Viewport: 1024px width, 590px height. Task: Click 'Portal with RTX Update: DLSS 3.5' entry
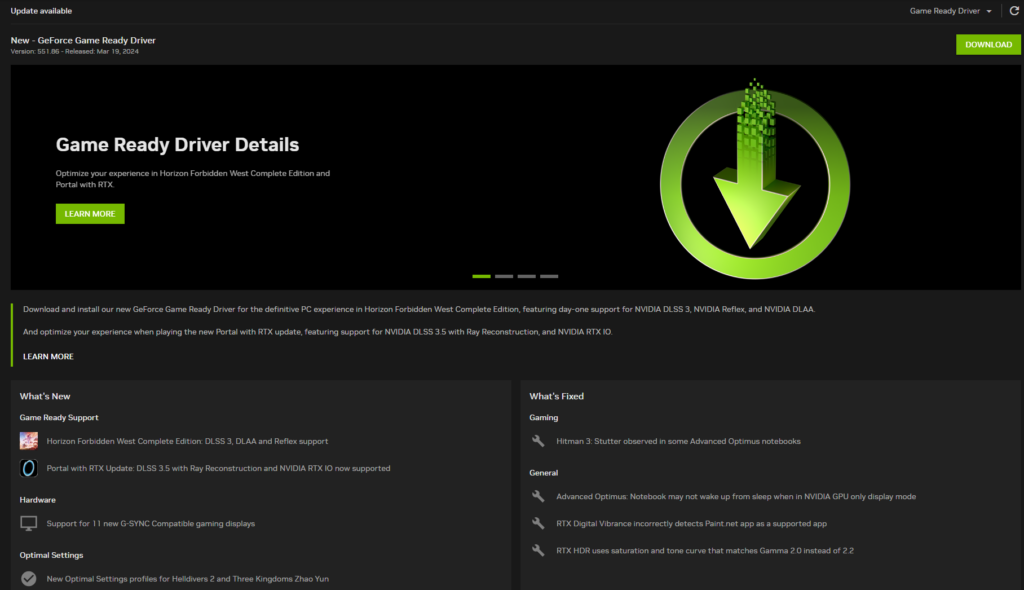tap(218, 468)
